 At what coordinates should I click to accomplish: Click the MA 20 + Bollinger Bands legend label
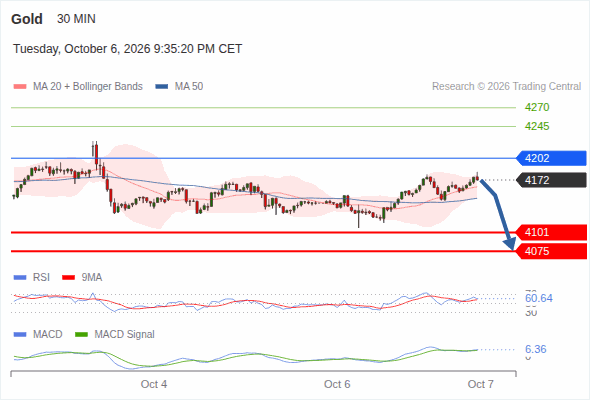click(x=88, y=87)
